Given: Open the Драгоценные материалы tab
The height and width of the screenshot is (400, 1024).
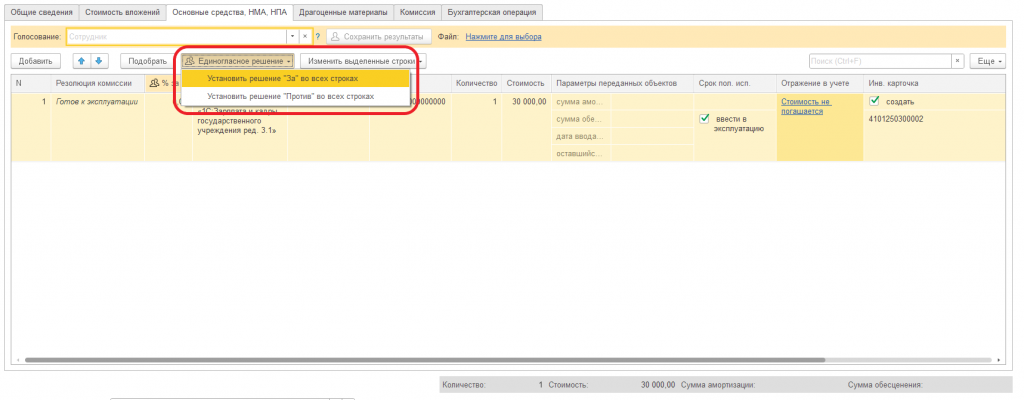Looking at the screenshot, I should [344, 12].
